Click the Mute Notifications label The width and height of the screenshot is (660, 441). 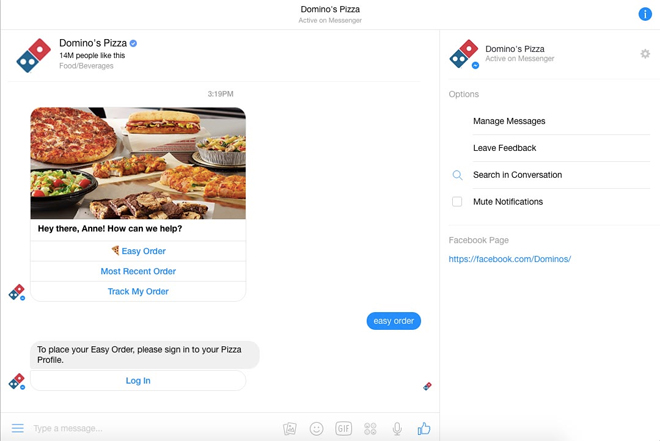(x=508, y=202)
